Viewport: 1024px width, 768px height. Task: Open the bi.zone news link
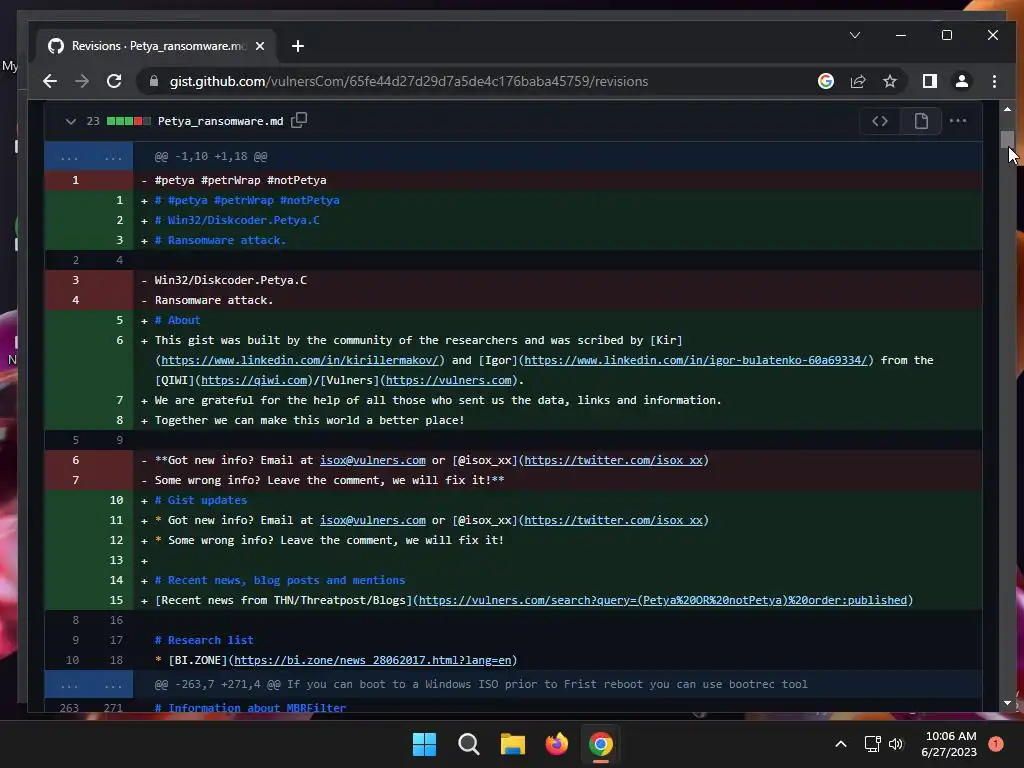pos(372,660)
